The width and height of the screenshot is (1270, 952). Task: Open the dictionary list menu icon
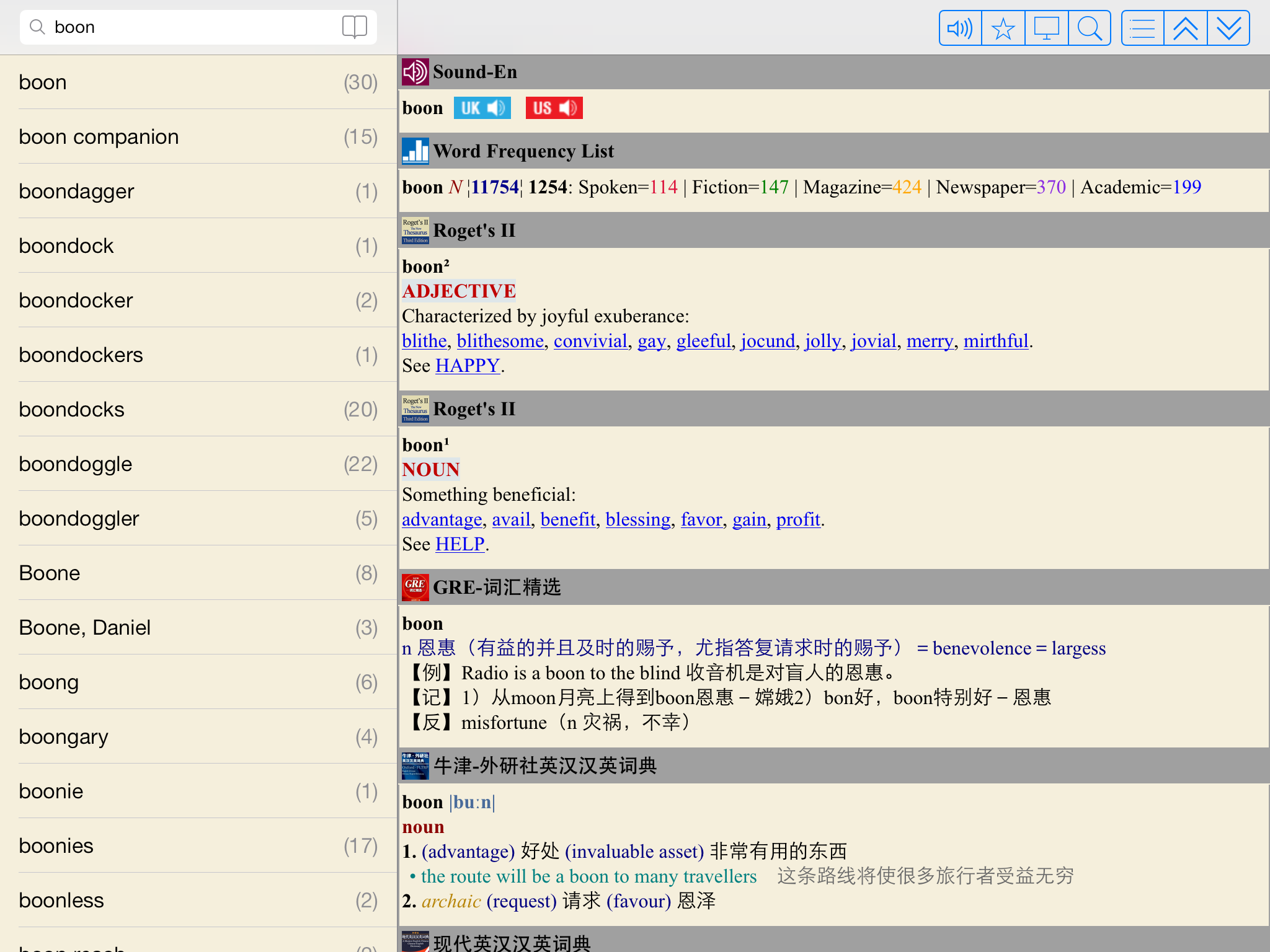coord(1142,29)
